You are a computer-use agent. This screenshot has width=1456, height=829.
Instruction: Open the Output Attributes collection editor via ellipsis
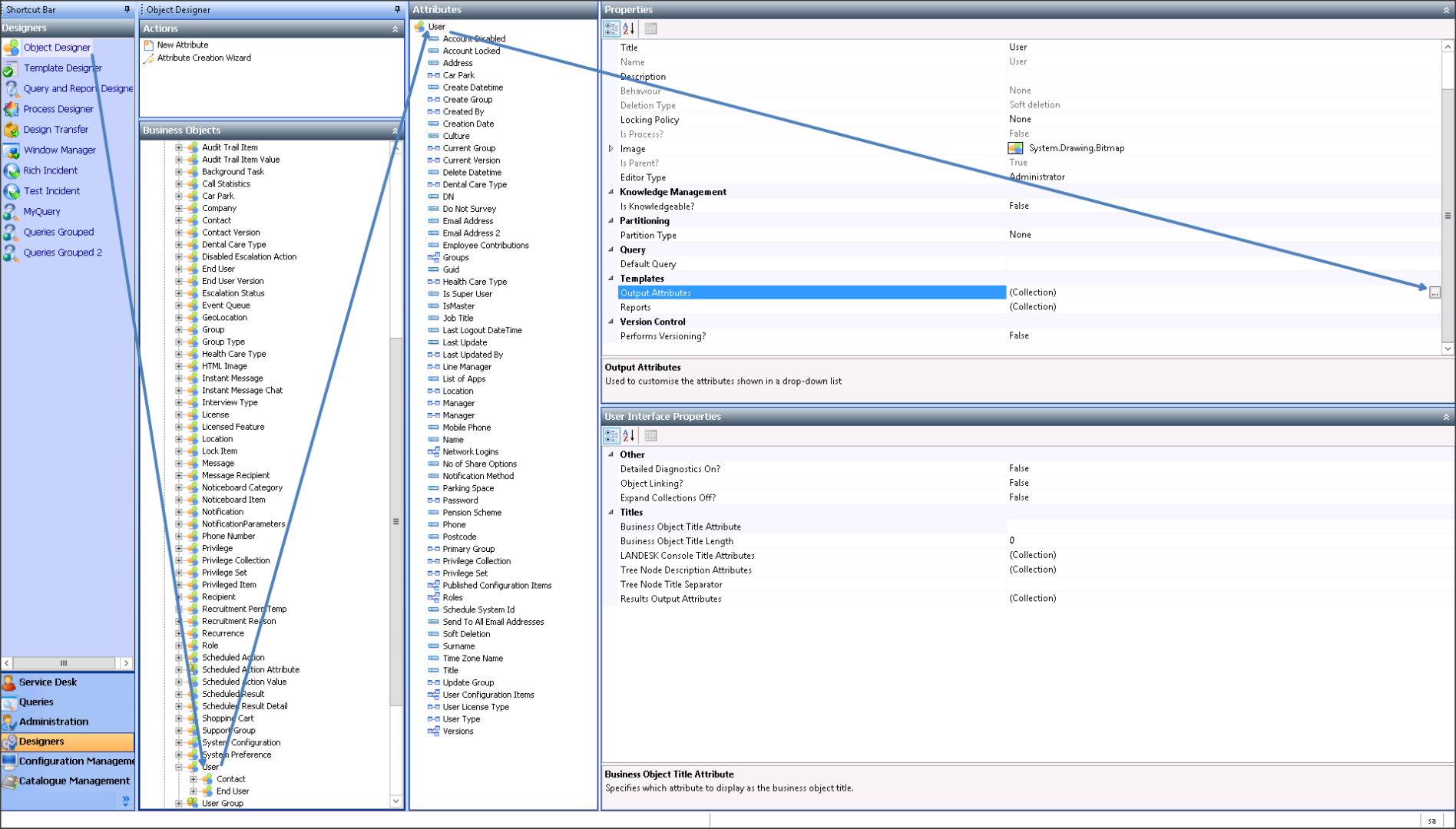[x=1434, y=292]
